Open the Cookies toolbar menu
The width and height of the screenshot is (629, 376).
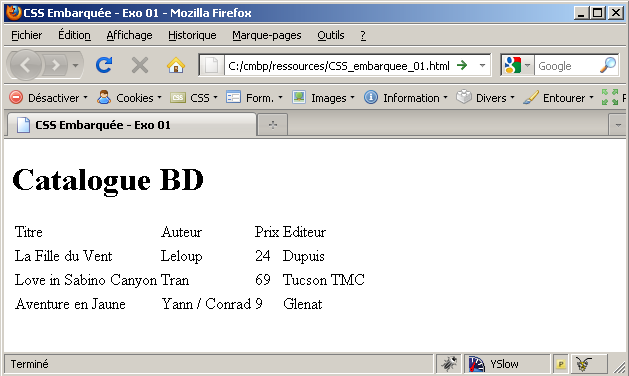[x=129, y=98]
